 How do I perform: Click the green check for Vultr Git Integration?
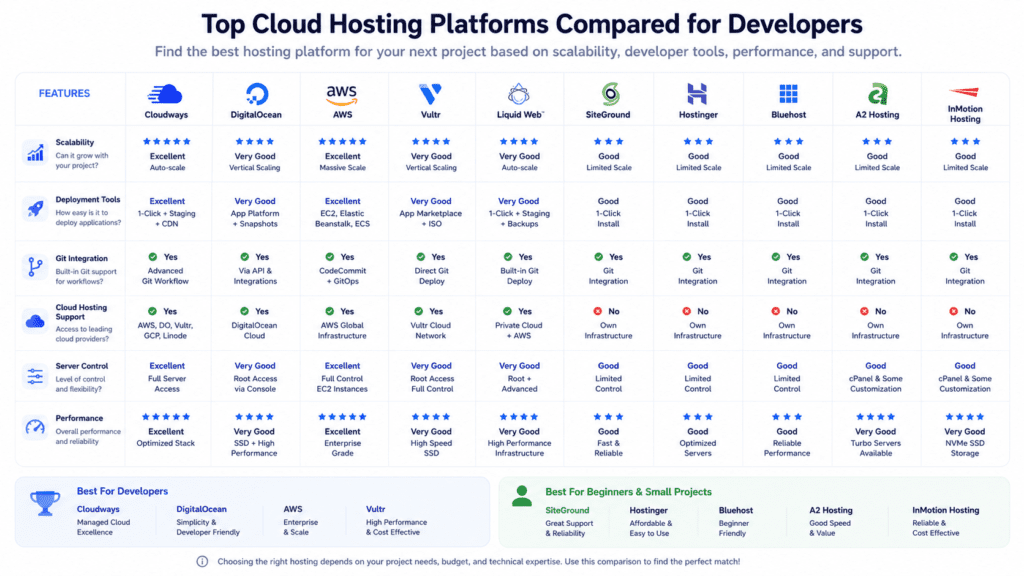[x=421, y=257]
